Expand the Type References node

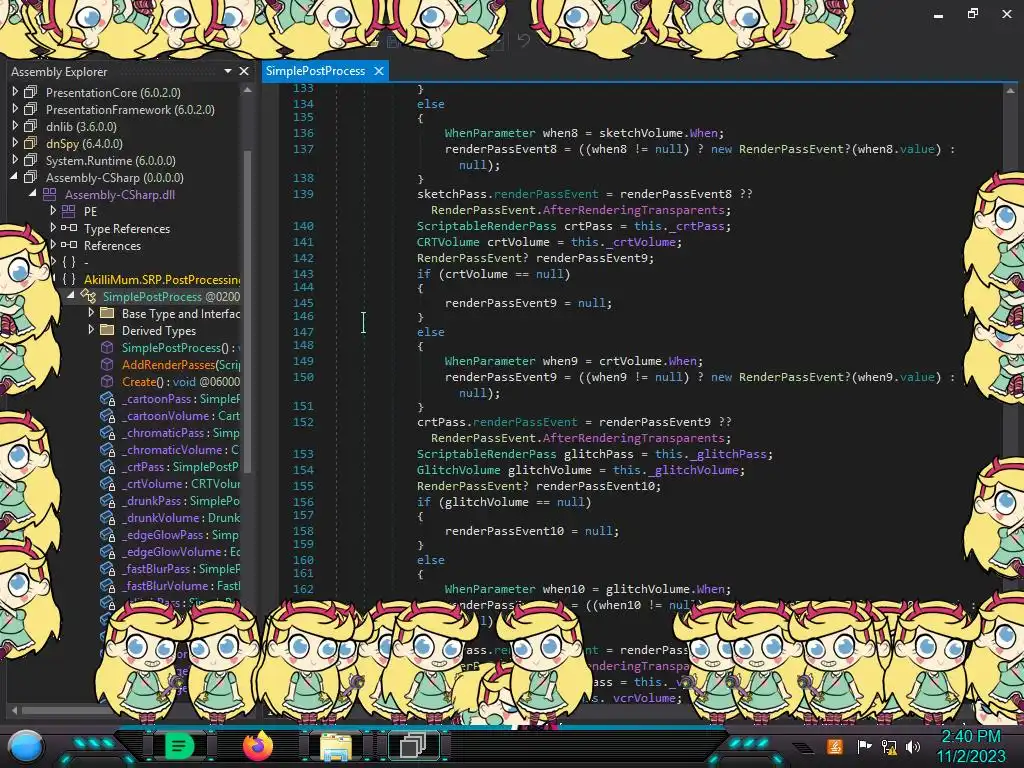pyautogui.click(x=53, y=228)
